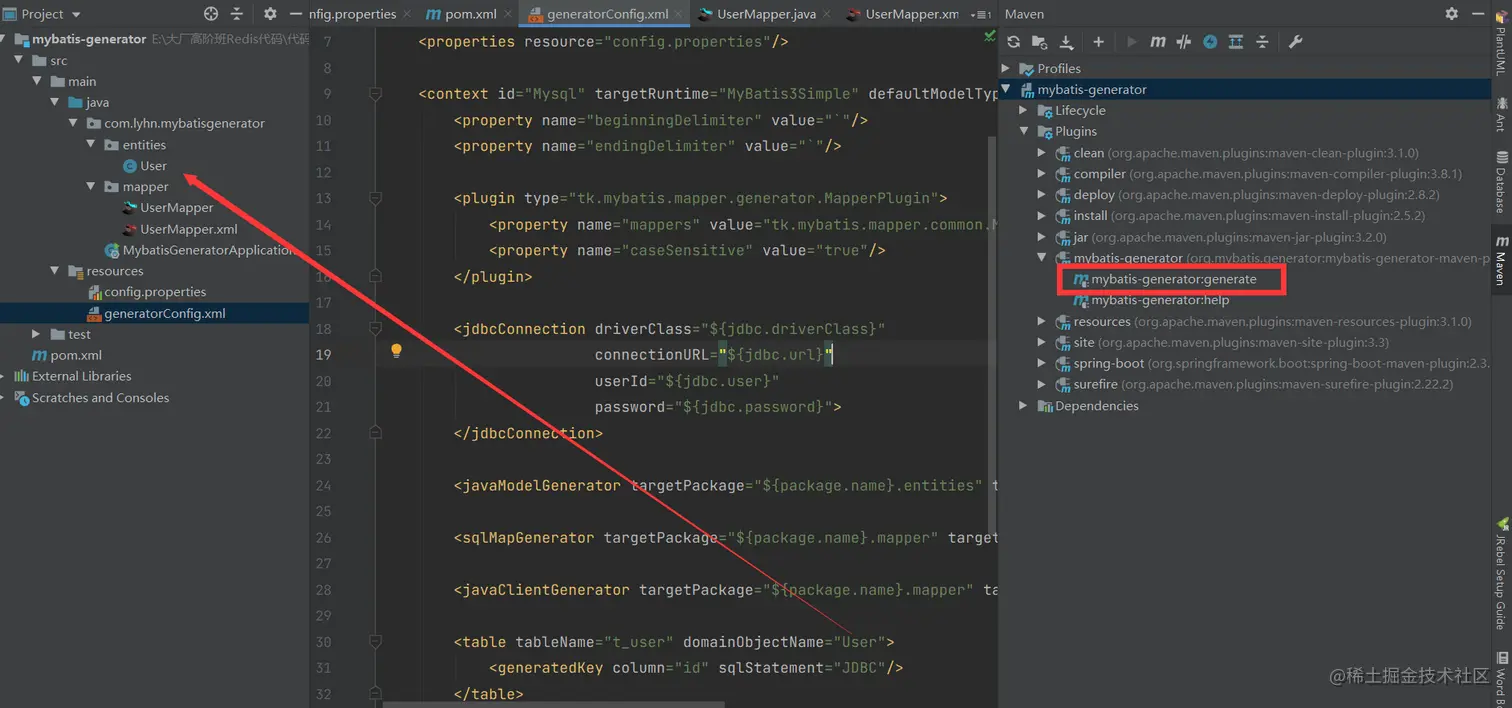Click the editor vertical scrollbar
The height and width of the screenshot is (708, 1512).
point(993,335)
